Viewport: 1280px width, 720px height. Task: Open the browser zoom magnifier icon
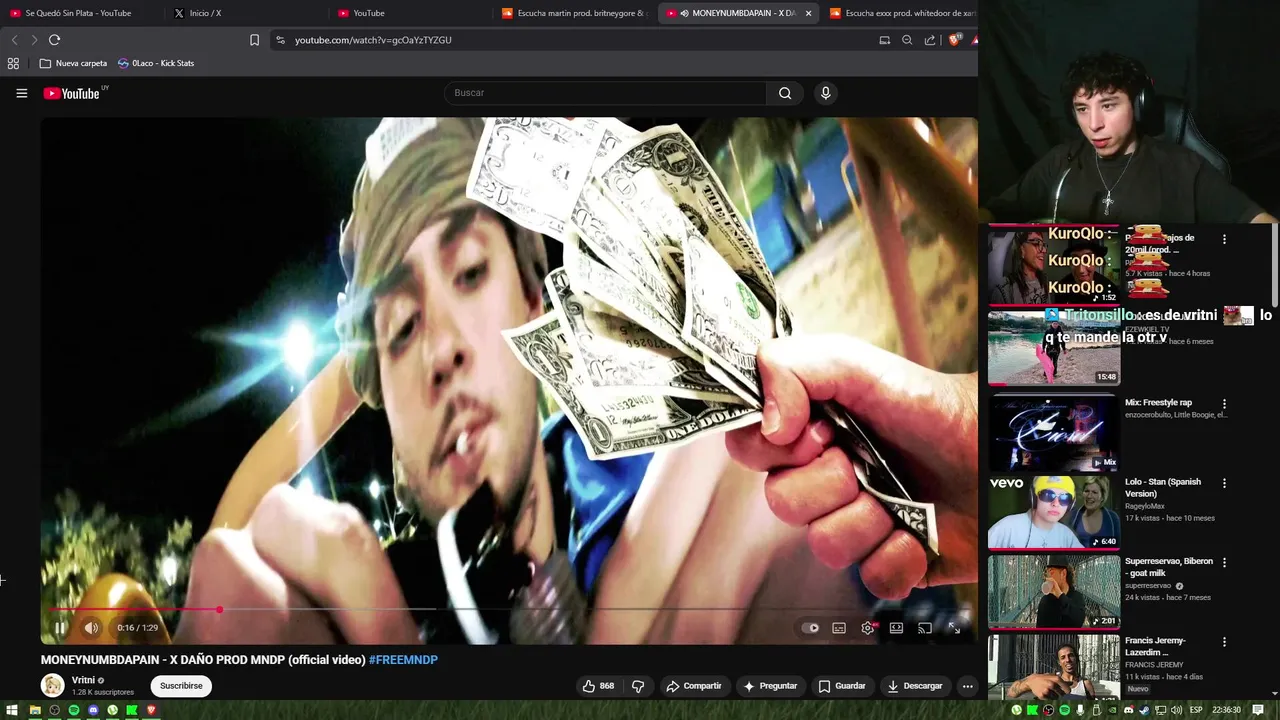[x=907, y=40]
